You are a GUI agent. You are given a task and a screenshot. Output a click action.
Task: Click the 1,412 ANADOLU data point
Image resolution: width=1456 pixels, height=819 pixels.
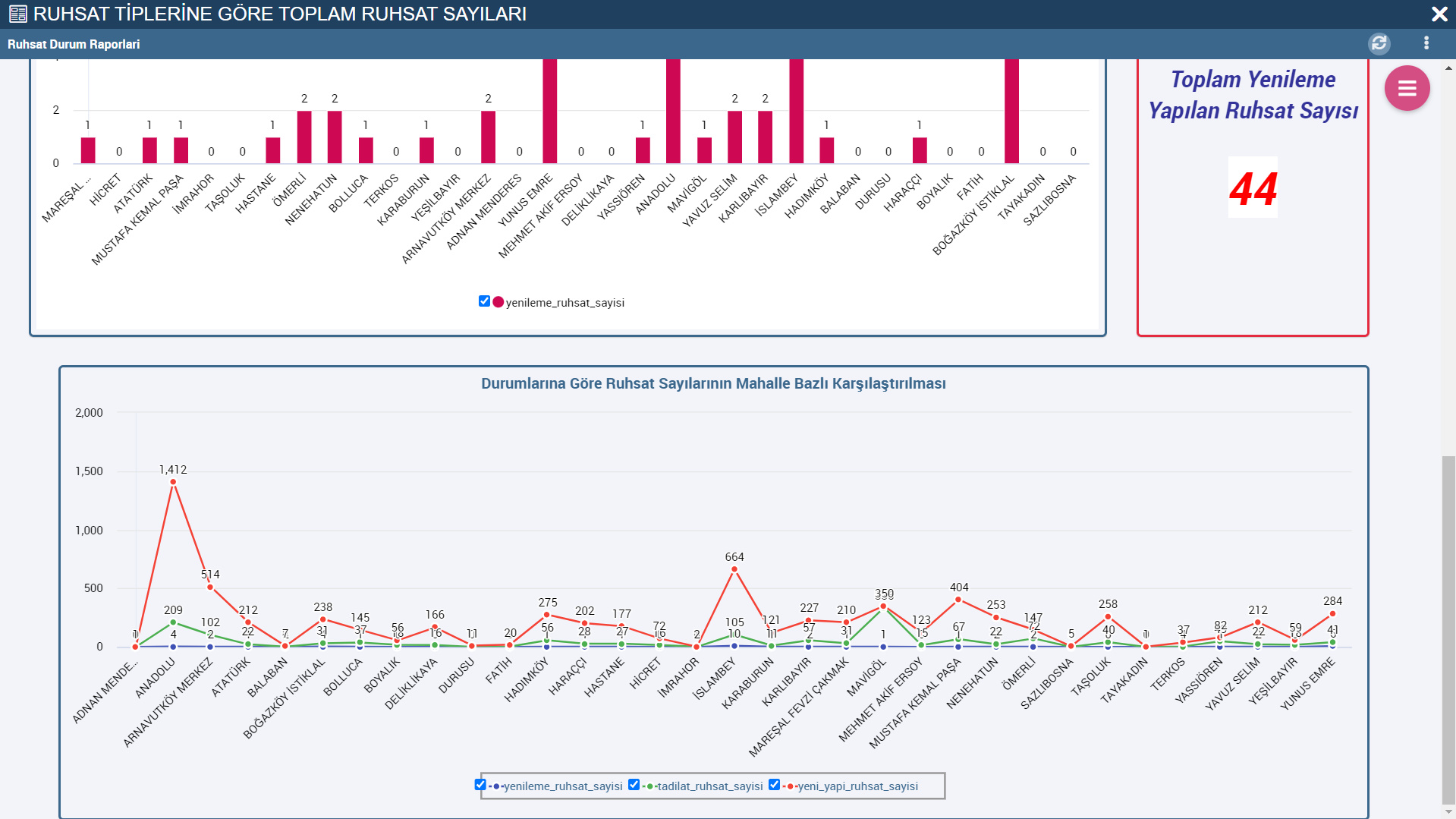[x=173, y=482]
